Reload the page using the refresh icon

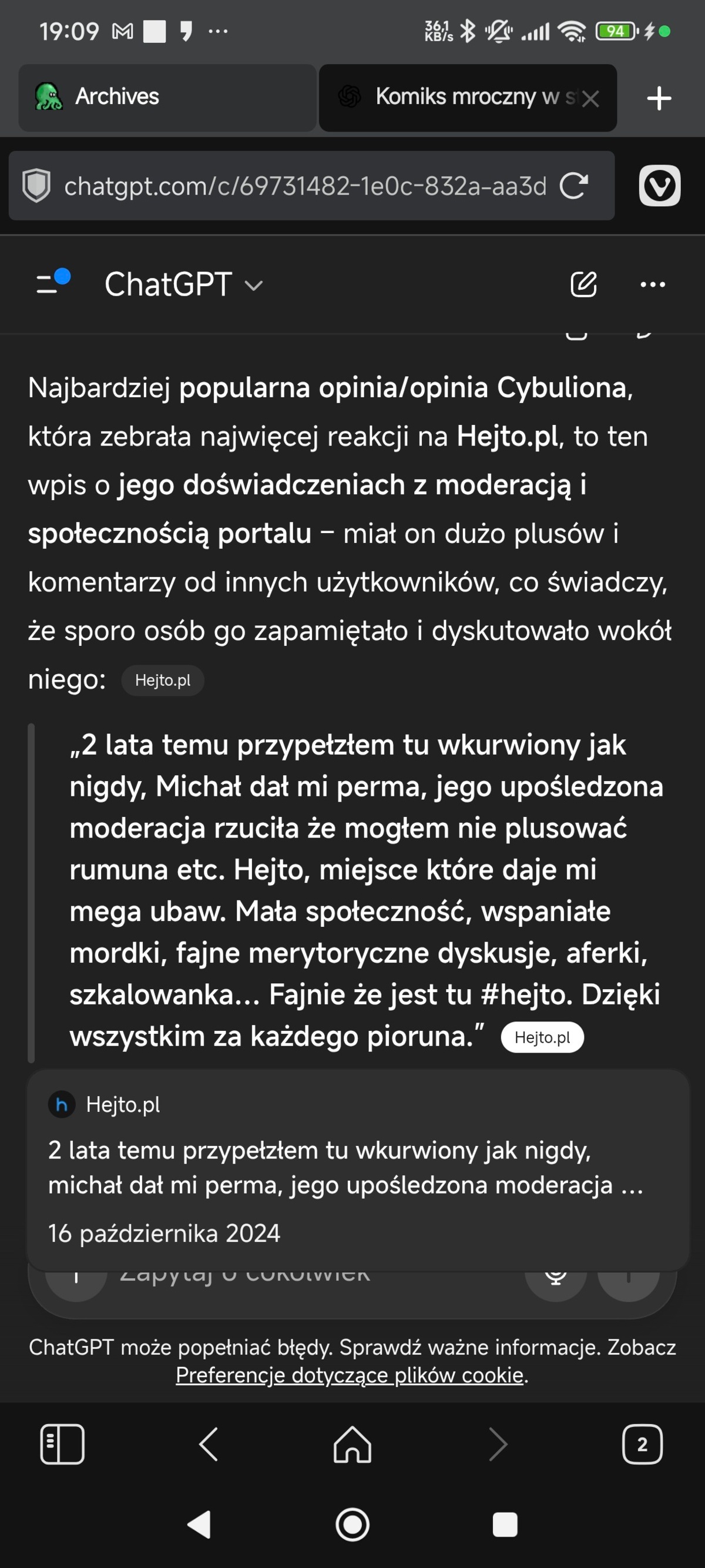pos(574,186)
